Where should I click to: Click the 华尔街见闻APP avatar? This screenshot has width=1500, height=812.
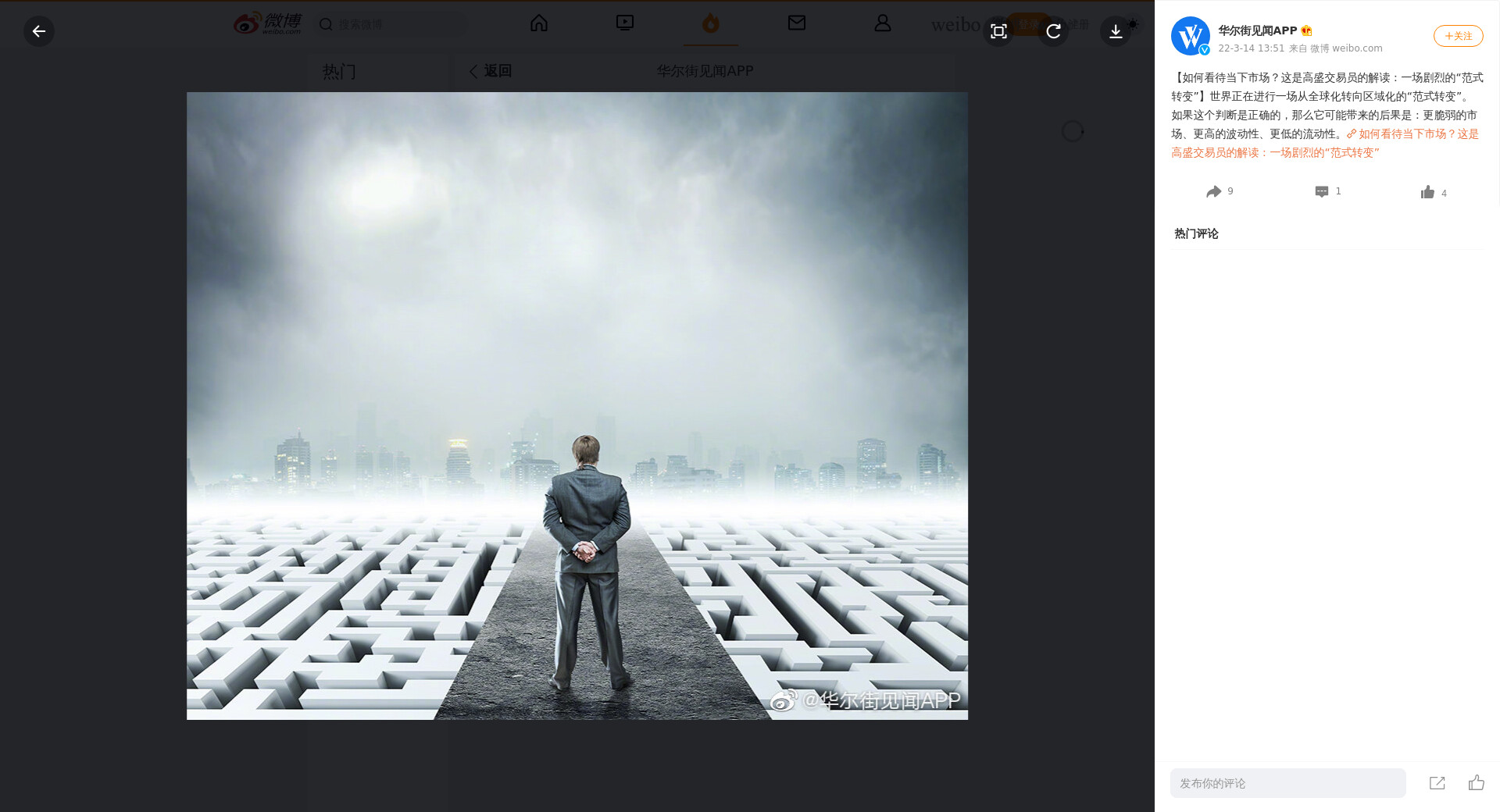click(1190, 36)
